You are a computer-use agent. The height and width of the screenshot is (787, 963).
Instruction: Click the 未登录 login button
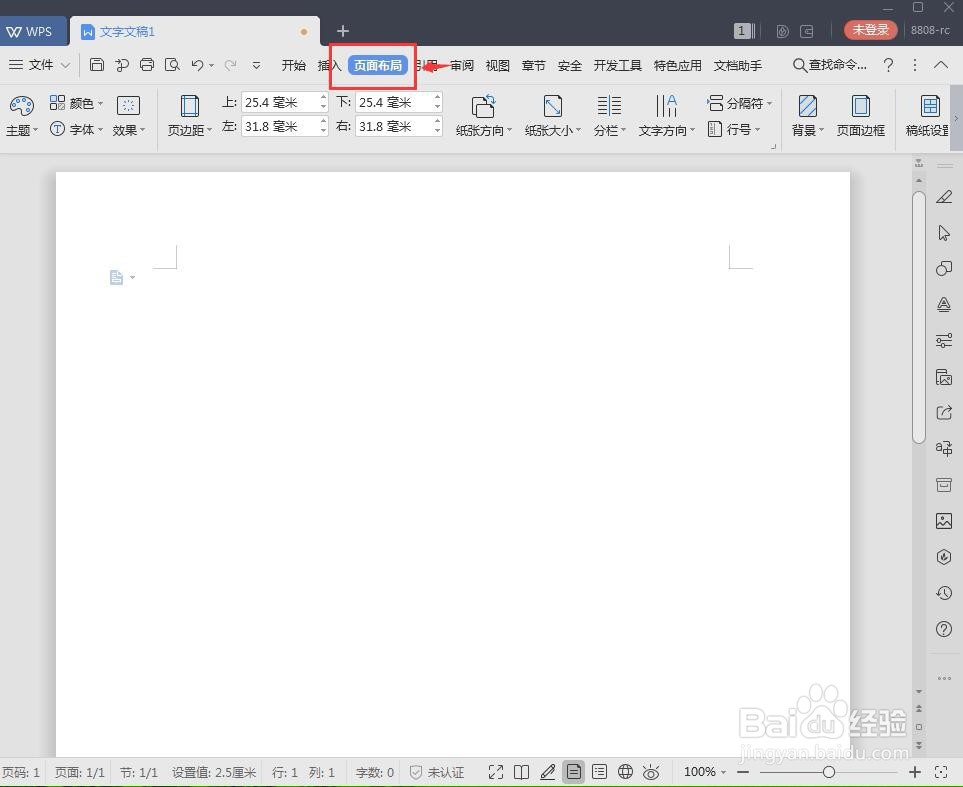870,29
